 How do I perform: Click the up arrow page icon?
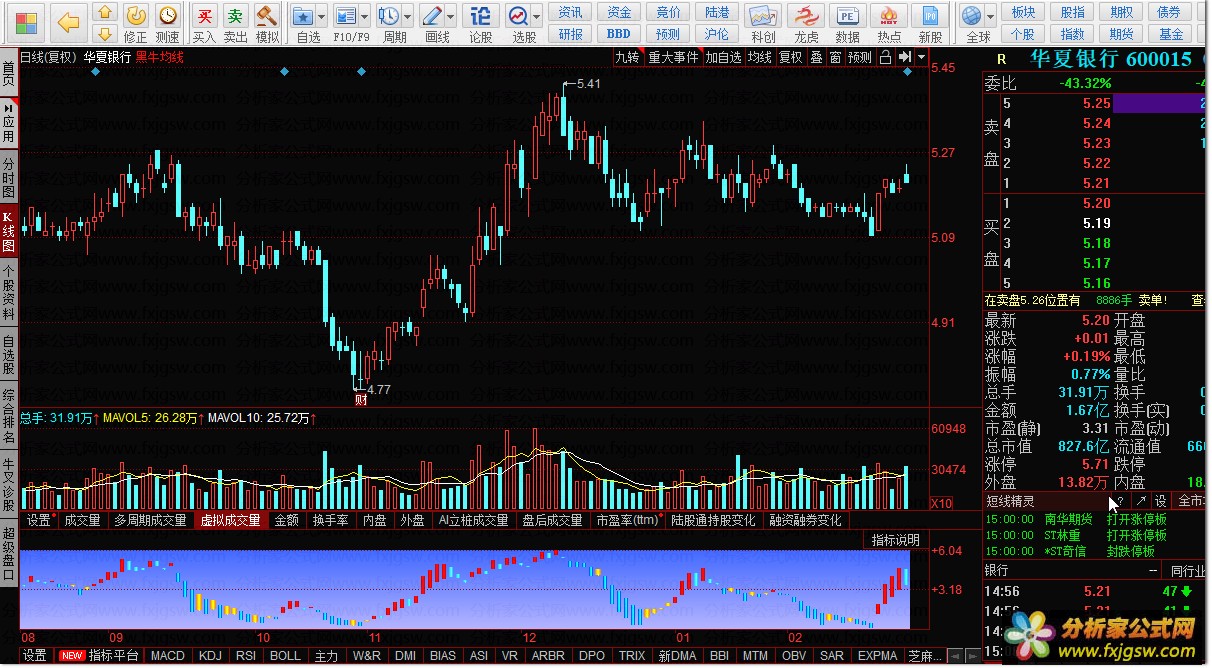click(105, 13)
